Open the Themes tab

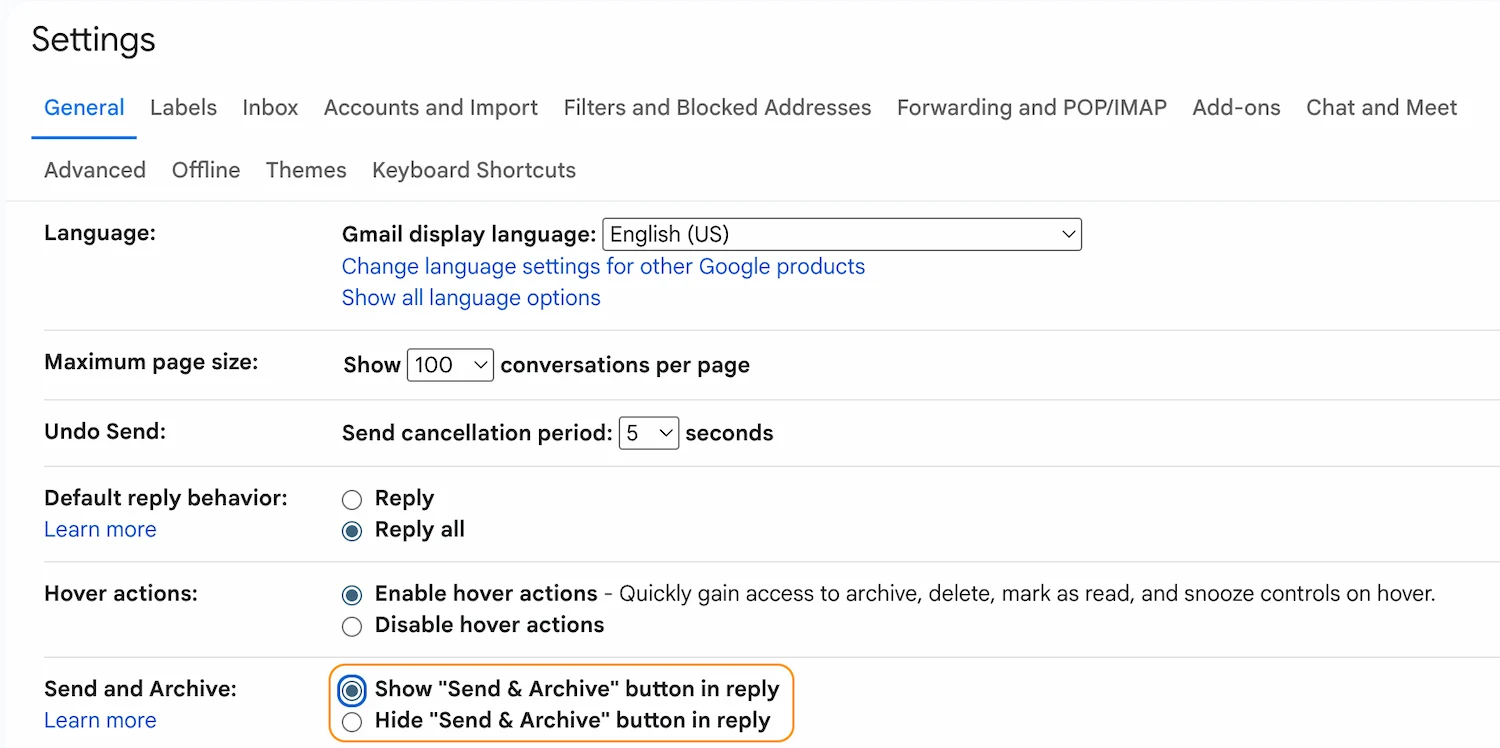click(x=306, y=170)
